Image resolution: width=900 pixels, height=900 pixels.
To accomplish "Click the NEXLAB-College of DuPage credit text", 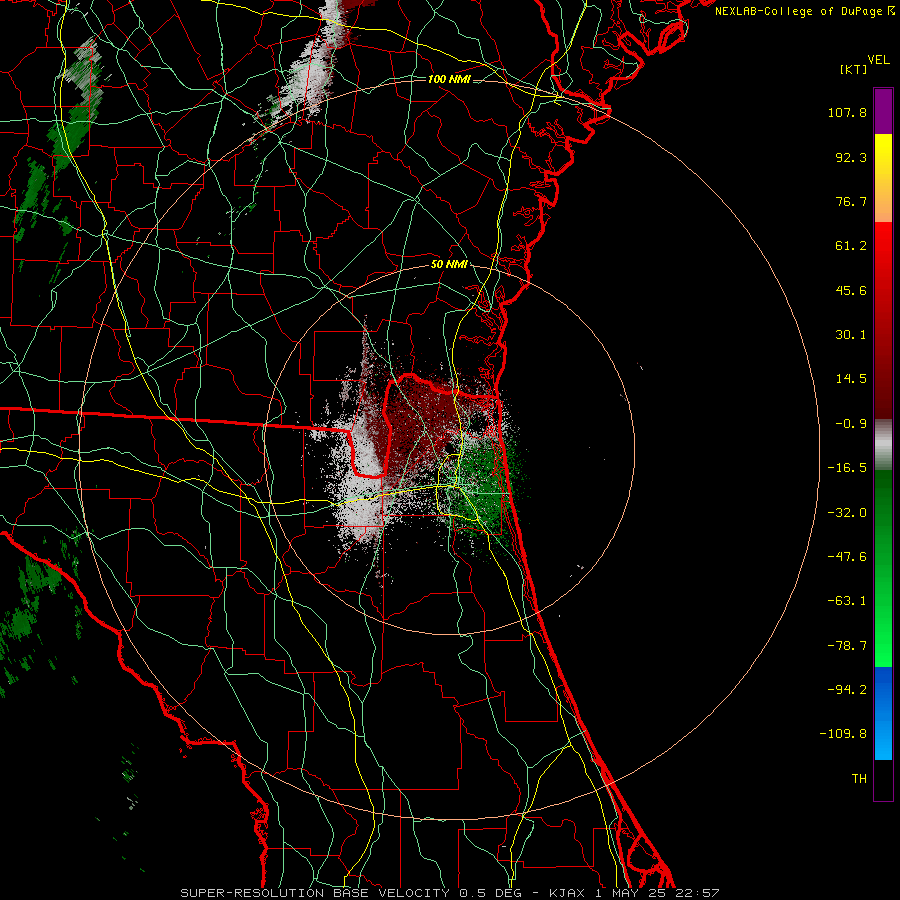I will point(804,11).
